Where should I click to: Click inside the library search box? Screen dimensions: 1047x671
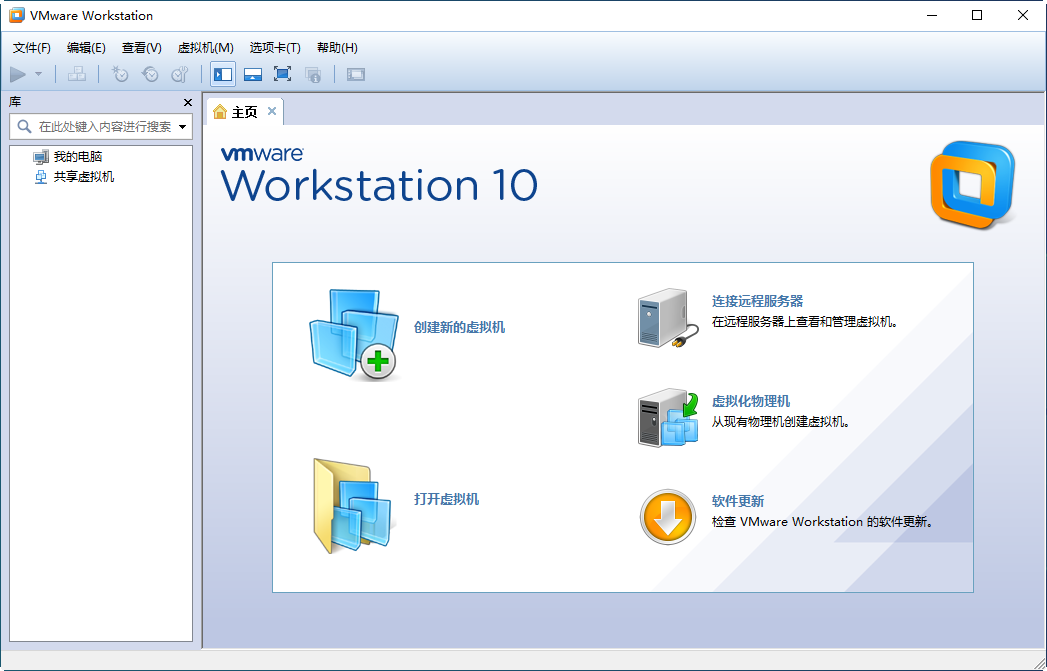100,126
